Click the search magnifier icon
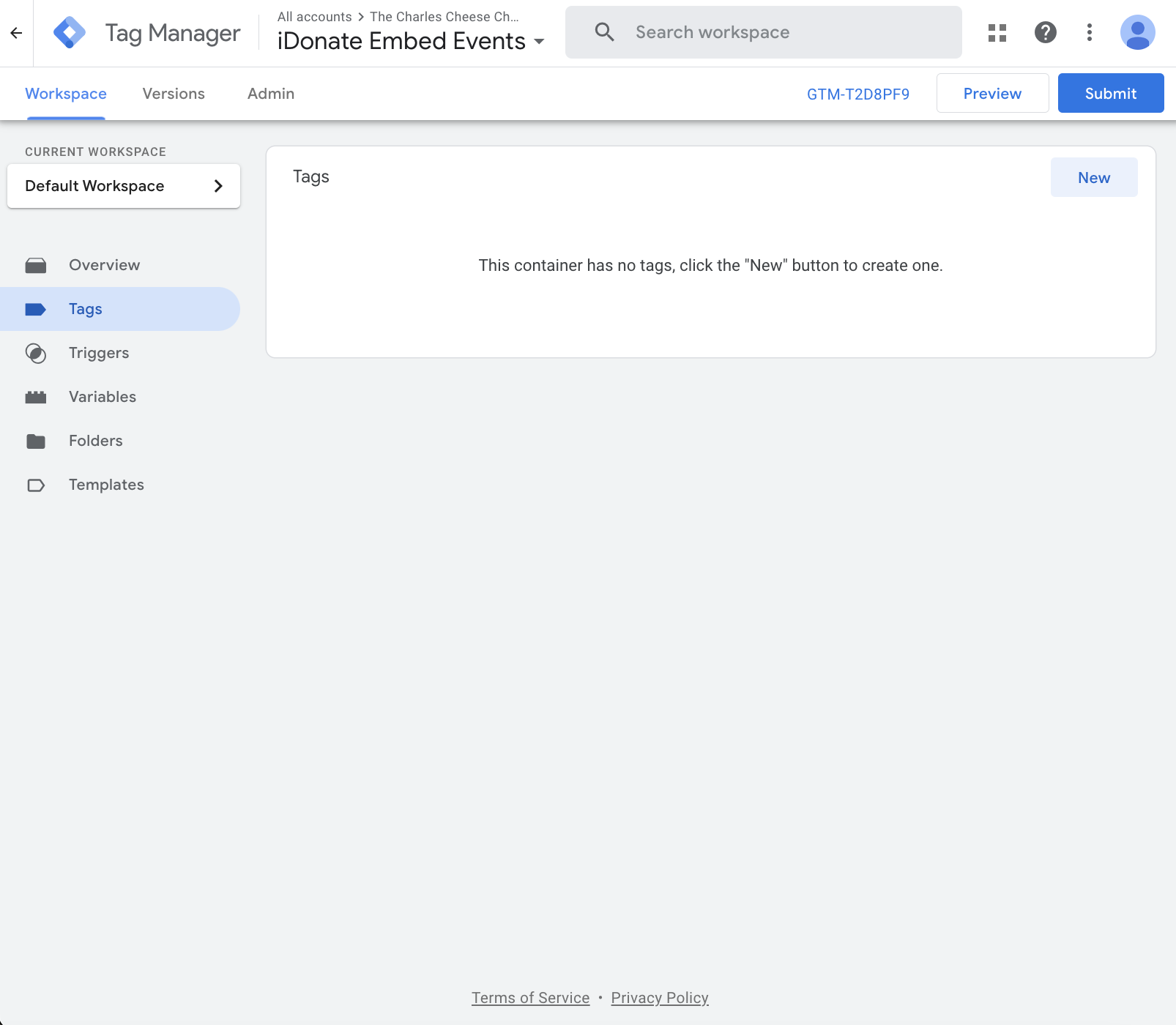 [x=604, y=32]
